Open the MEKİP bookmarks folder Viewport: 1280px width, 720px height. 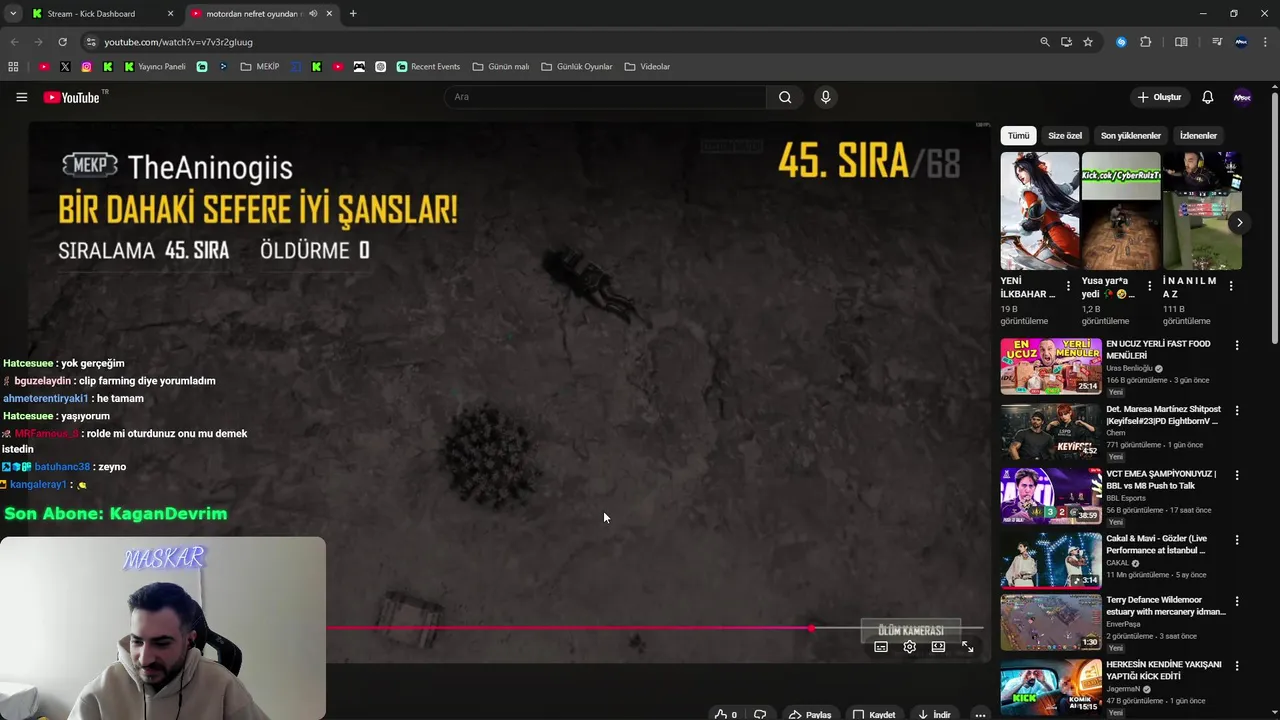pyautogui.click(x=260, y=67)
